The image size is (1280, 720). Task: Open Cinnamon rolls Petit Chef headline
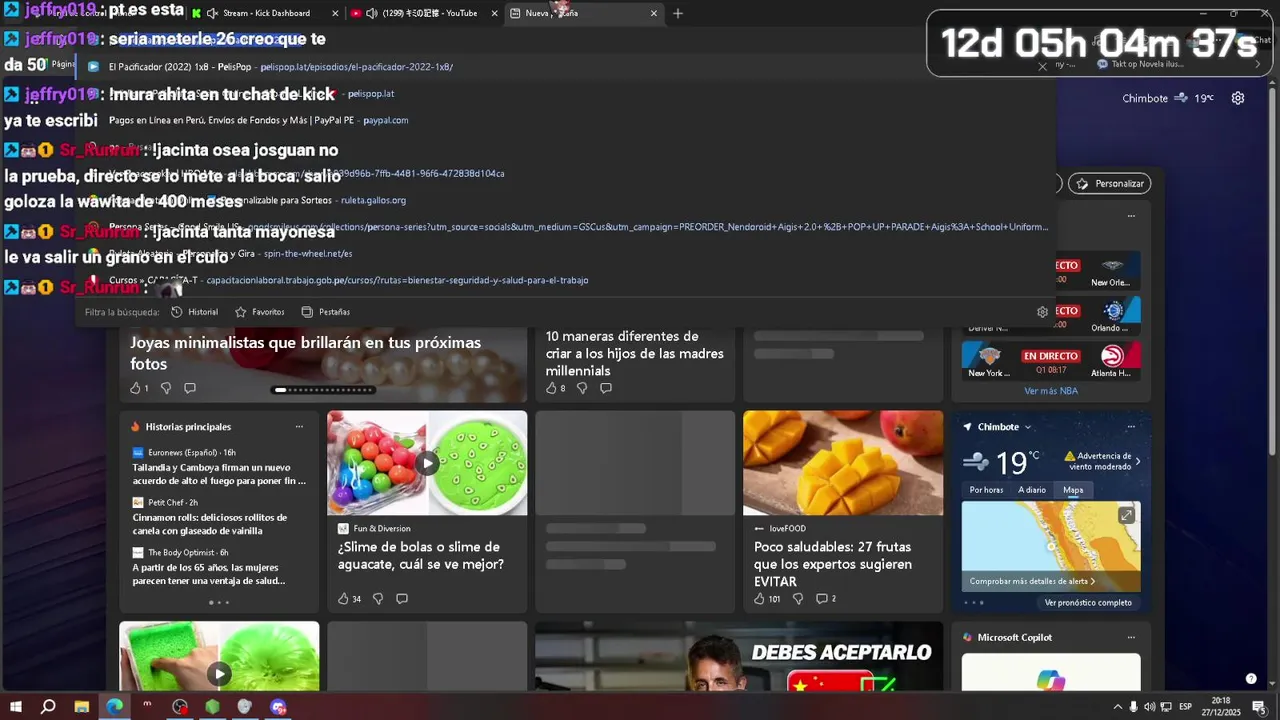pyautogui.click(x=210, y=524)
